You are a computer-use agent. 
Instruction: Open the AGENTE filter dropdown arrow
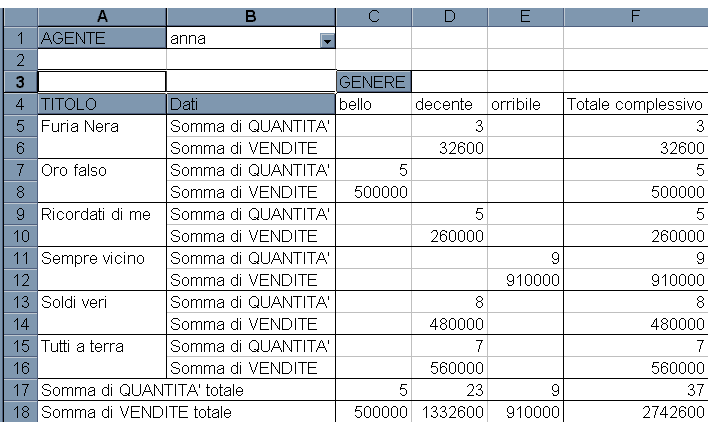coord(327,41)
